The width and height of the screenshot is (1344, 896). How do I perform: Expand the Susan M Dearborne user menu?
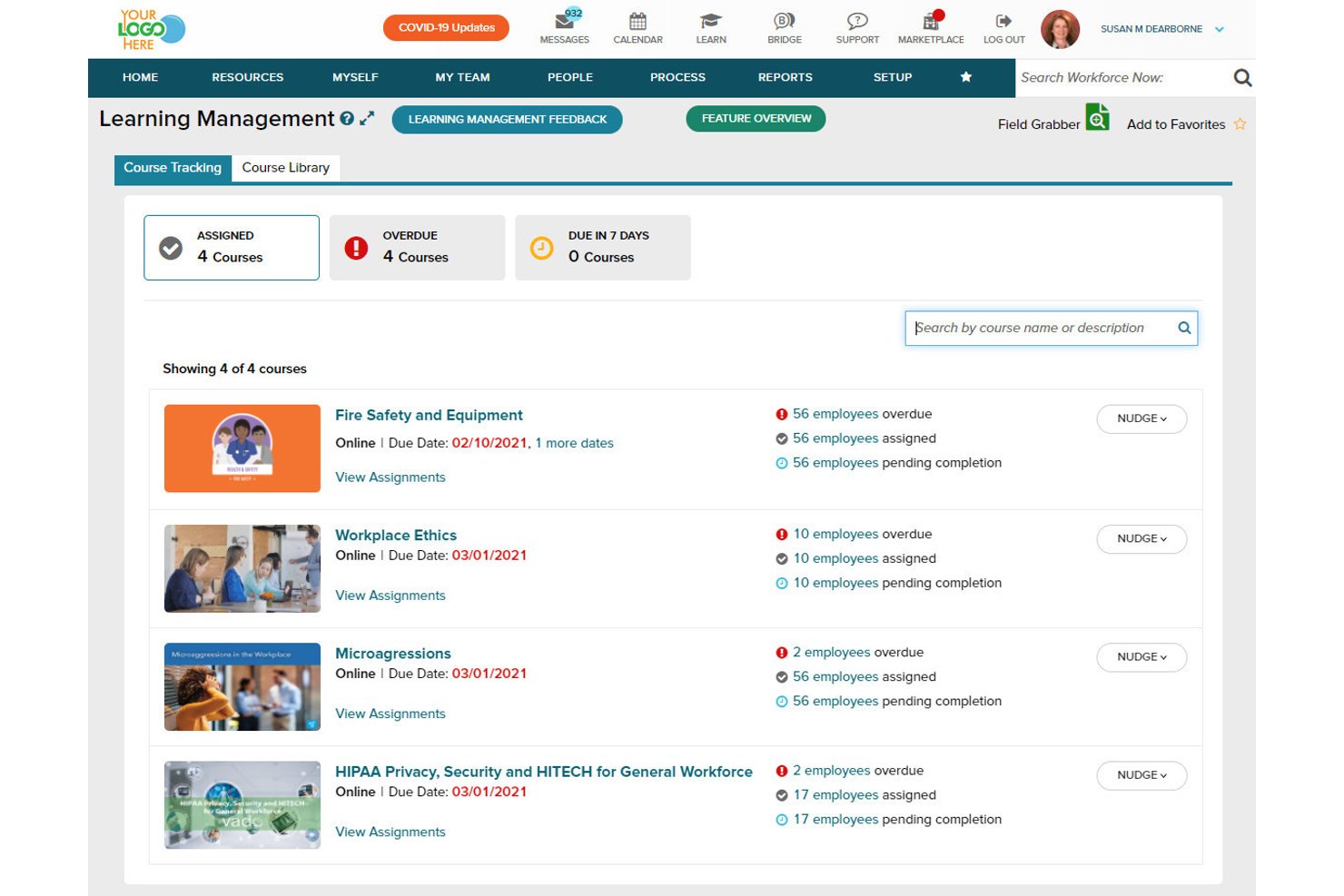[1220, 29]
